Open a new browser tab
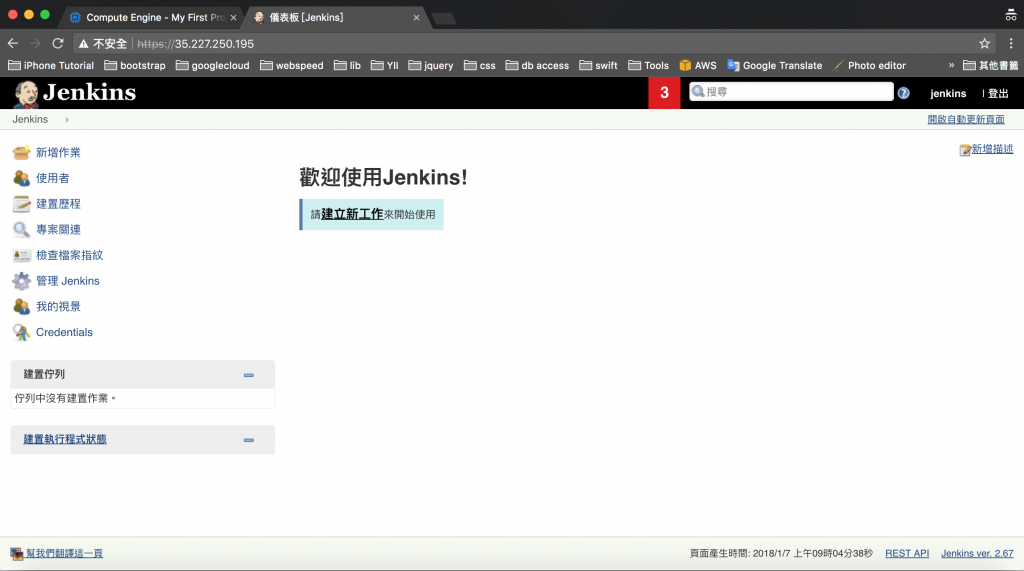Image resolution: width=1024 pixels, height=571 pixels. [x=444, y=18]
